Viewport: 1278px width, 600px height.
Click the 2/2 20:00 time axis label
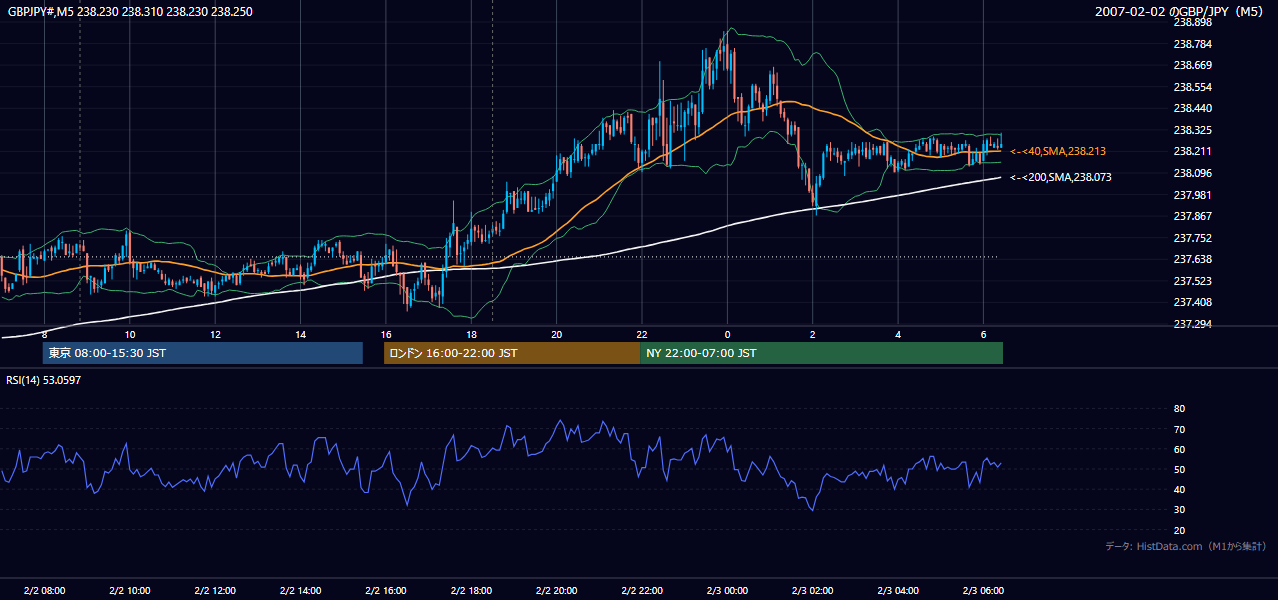coord(556,590)
